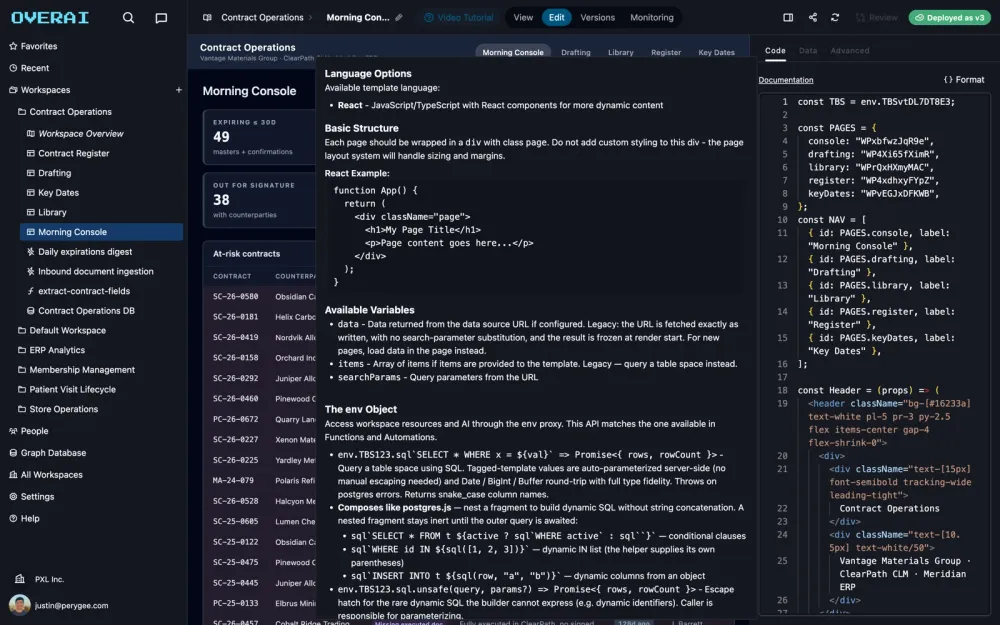The image size is (1000, 625).
Task: Click the edit pencil next to Morning Con...
Action: pyautogui.click(x=399, y=18)
